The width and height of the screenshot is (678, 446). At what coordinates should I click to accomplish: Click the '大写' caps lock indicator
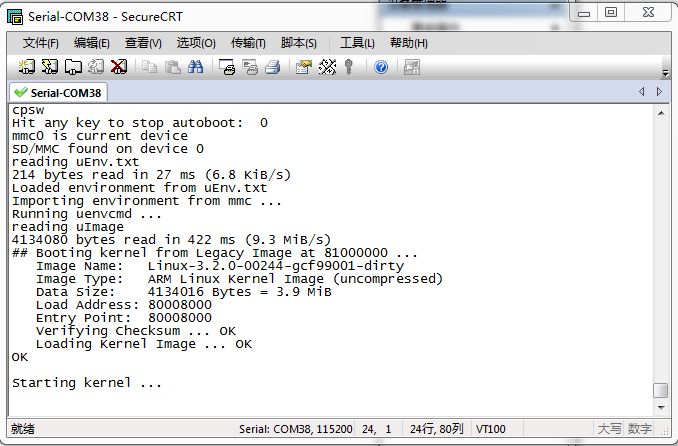609,429
